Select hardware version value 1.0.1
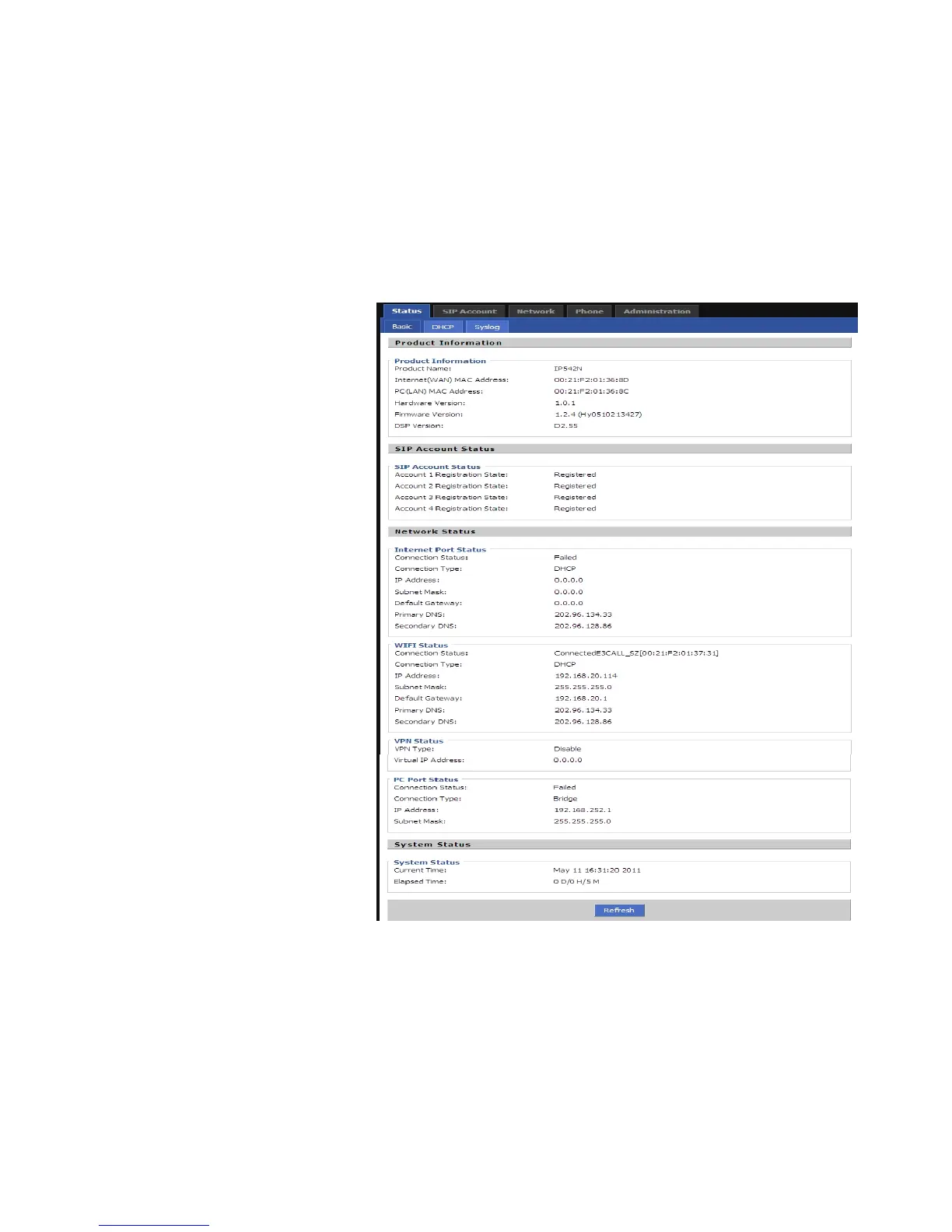 click(x=565, y=403)
